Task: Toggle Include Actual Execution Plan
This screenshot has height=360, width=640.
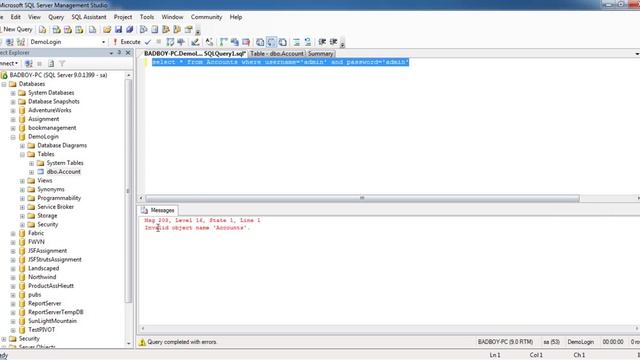Action: pos(223,42)
